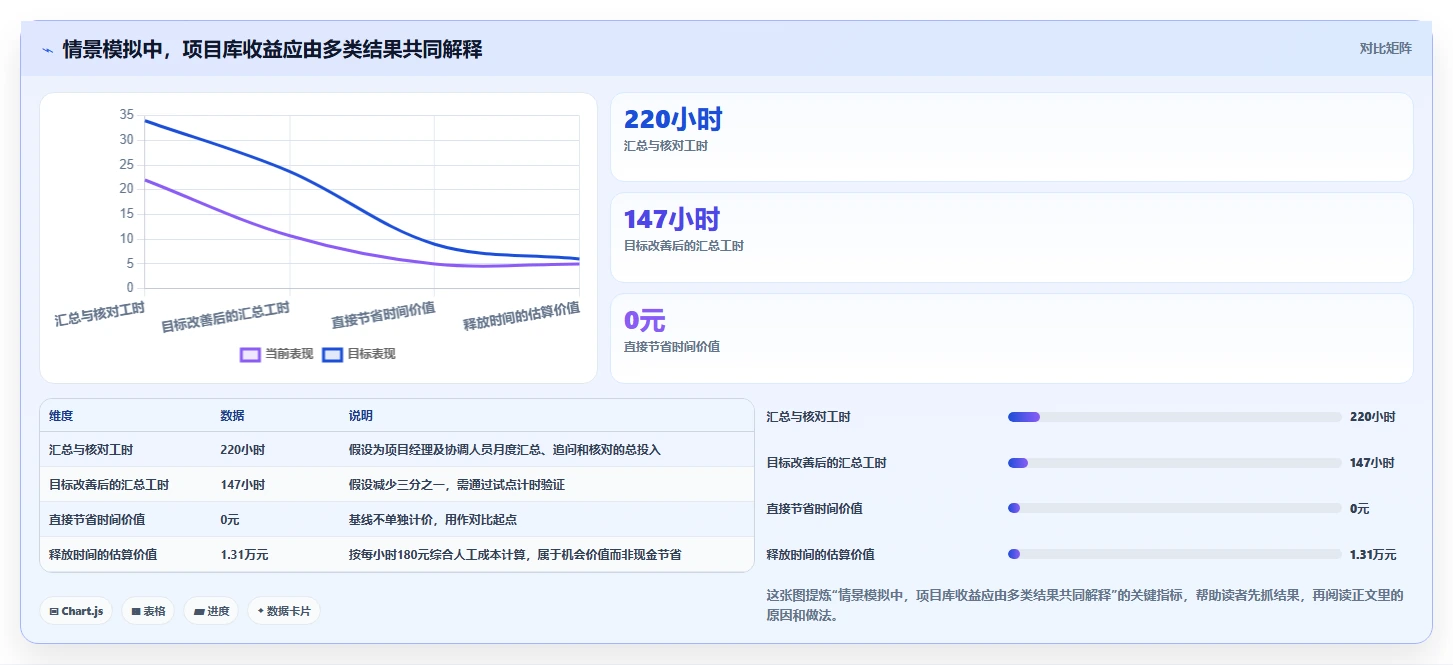Click the 220小时 stat card value

673,120
